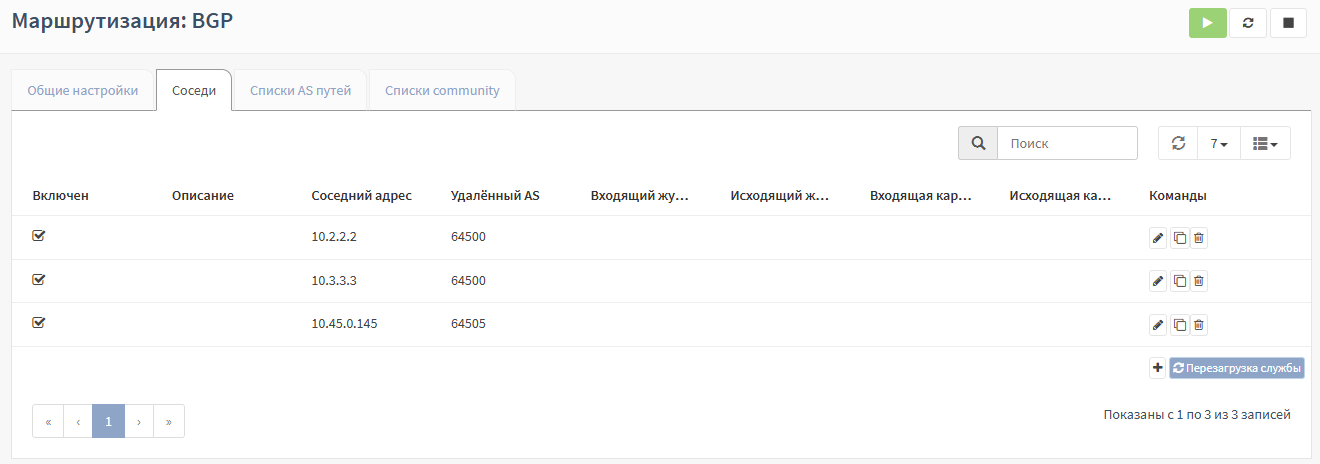Open the Списки AS путей tab

[x=300, y=90]
